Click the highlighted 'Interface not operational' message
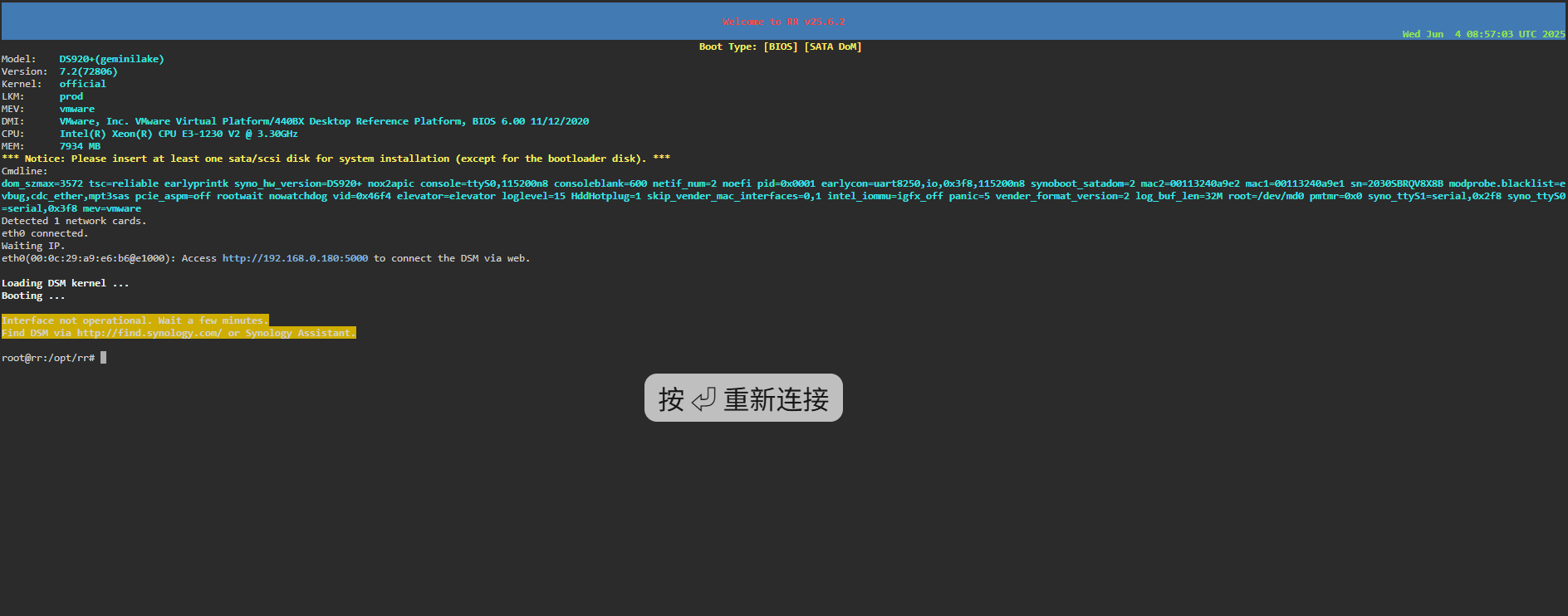 135,320
